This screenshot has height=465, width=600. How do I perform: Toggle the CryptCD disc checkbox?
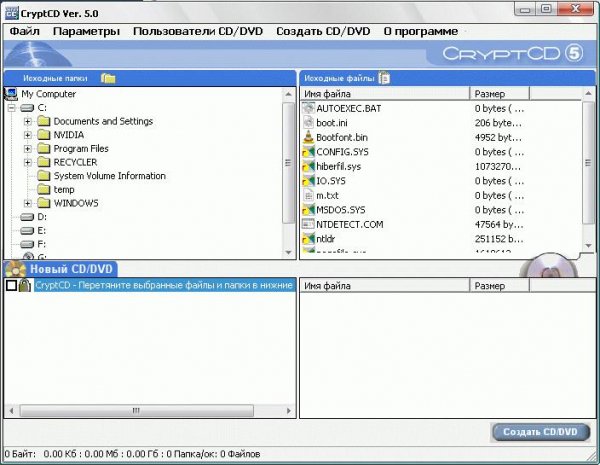tap(11, 285)
